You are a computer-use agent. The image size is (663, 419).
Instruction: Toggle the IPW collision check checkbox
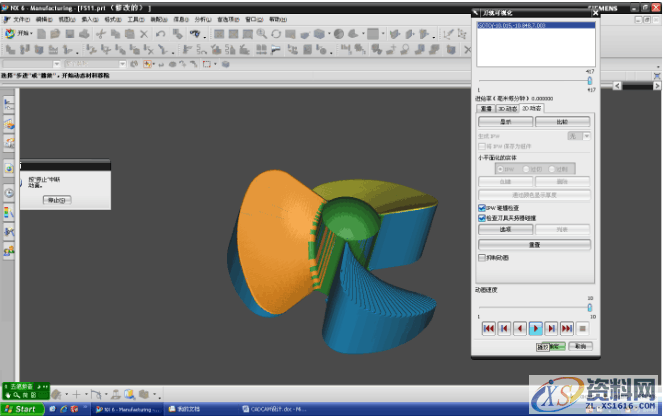coord(482,207)
